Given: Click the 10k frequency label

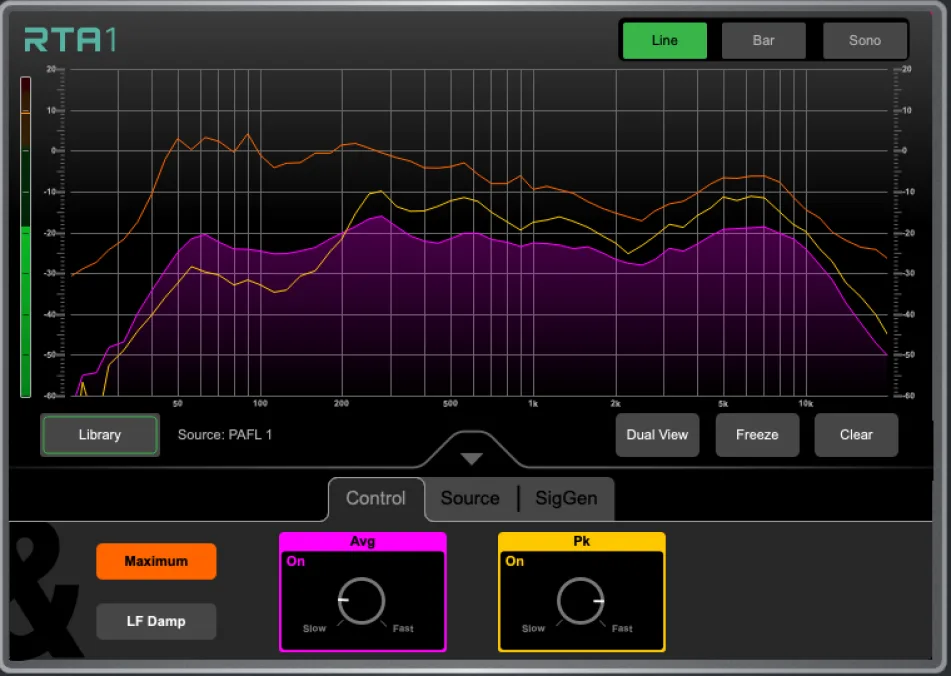Looking at the screenshot, I should pos(805,404).
